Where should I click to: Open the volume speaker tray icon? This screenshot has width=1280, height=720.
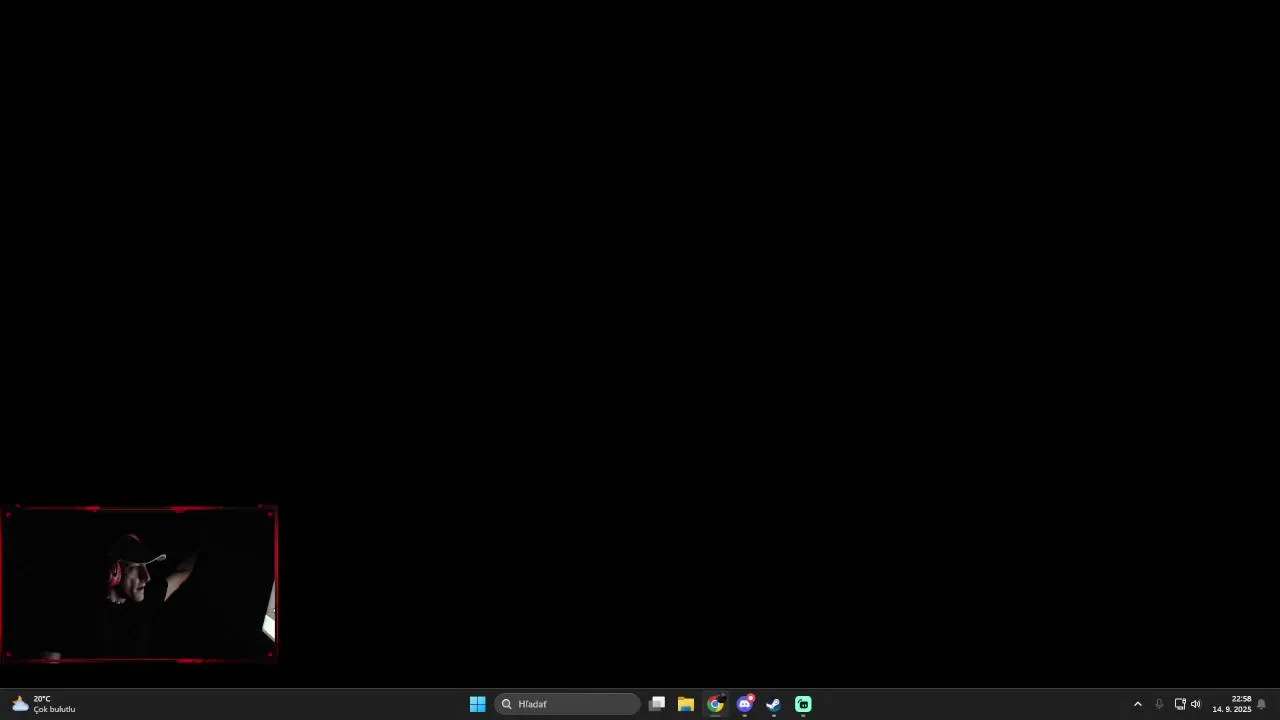coord(1195,704)
